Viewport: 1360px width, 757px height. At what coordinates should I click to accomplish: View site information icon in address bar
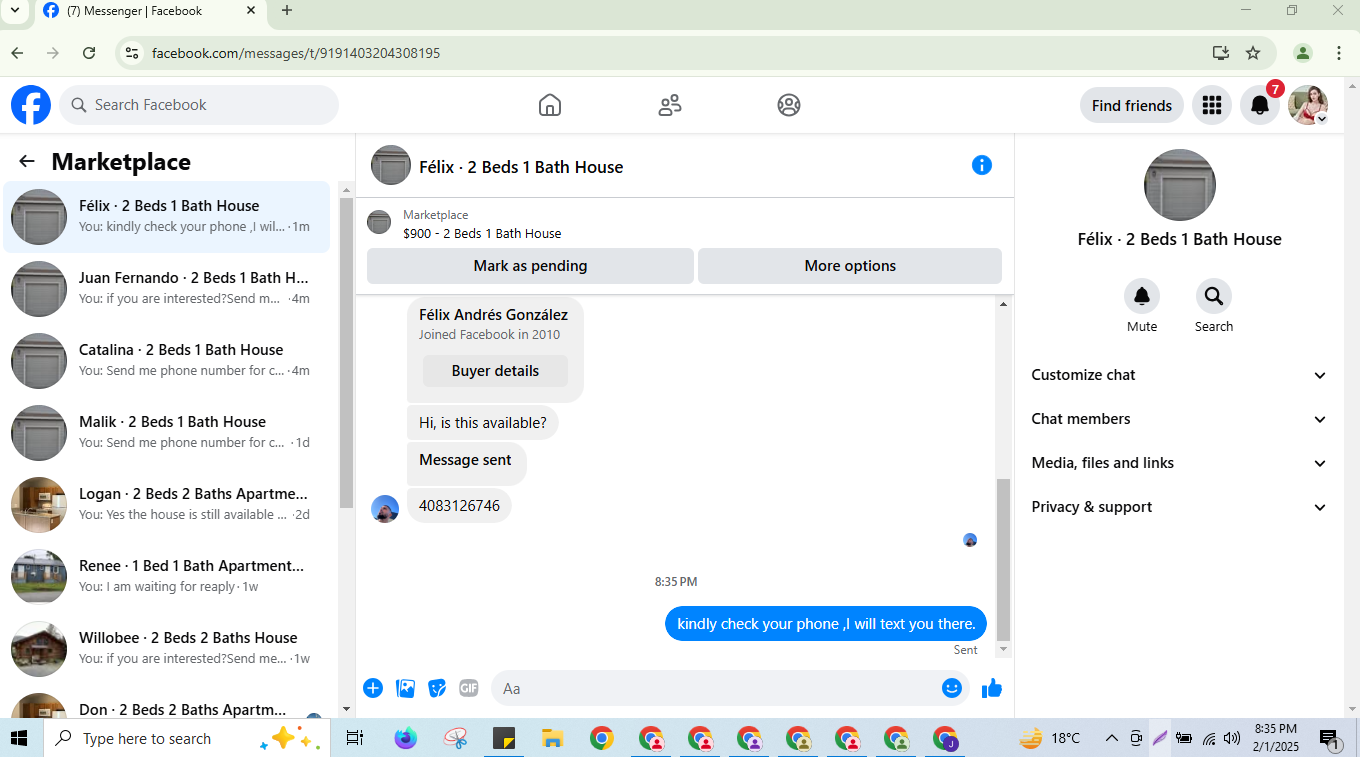(x=132, y=53)
